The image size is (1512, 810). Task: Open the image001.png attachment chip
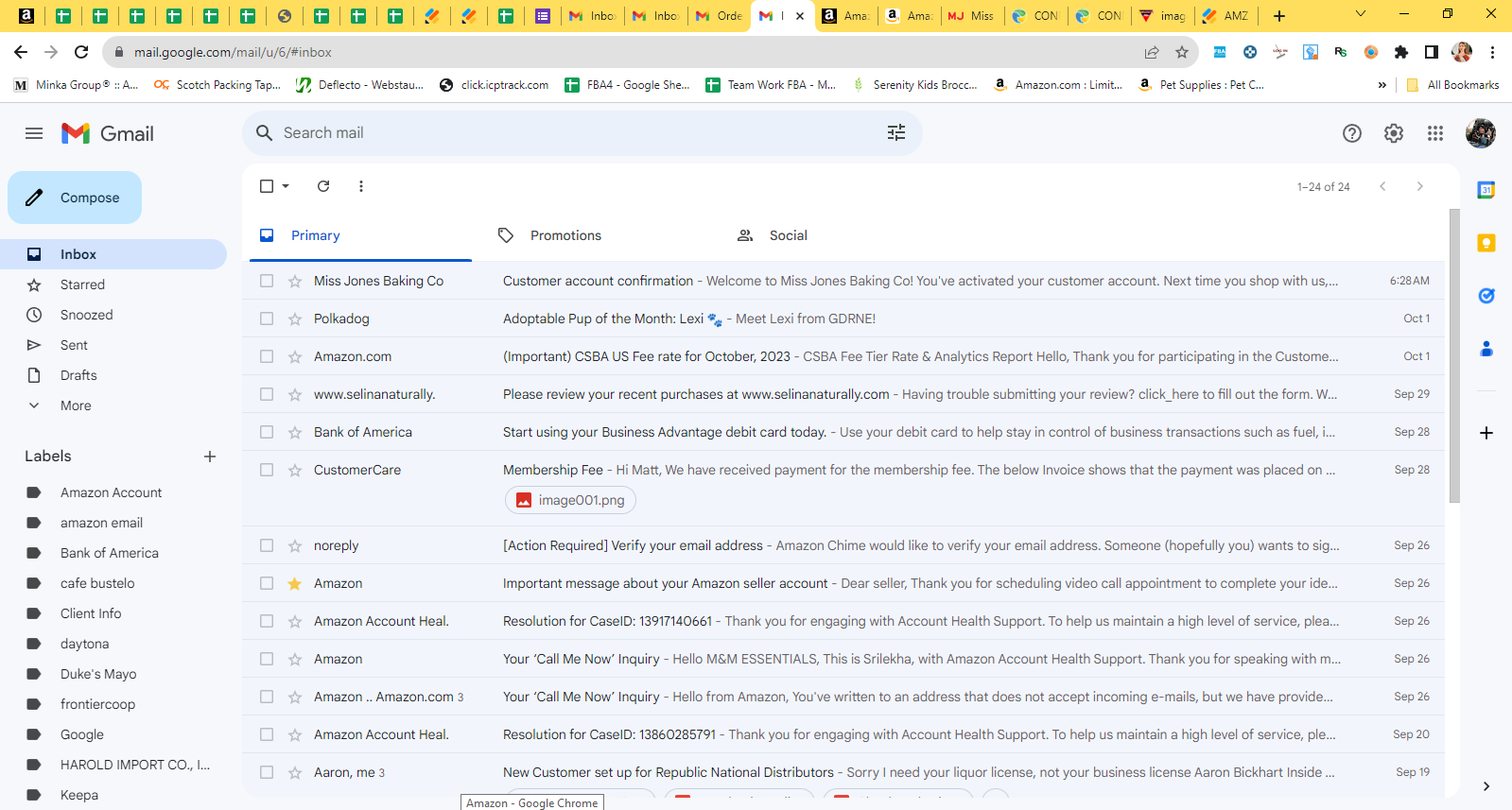(x=570, y=500)
